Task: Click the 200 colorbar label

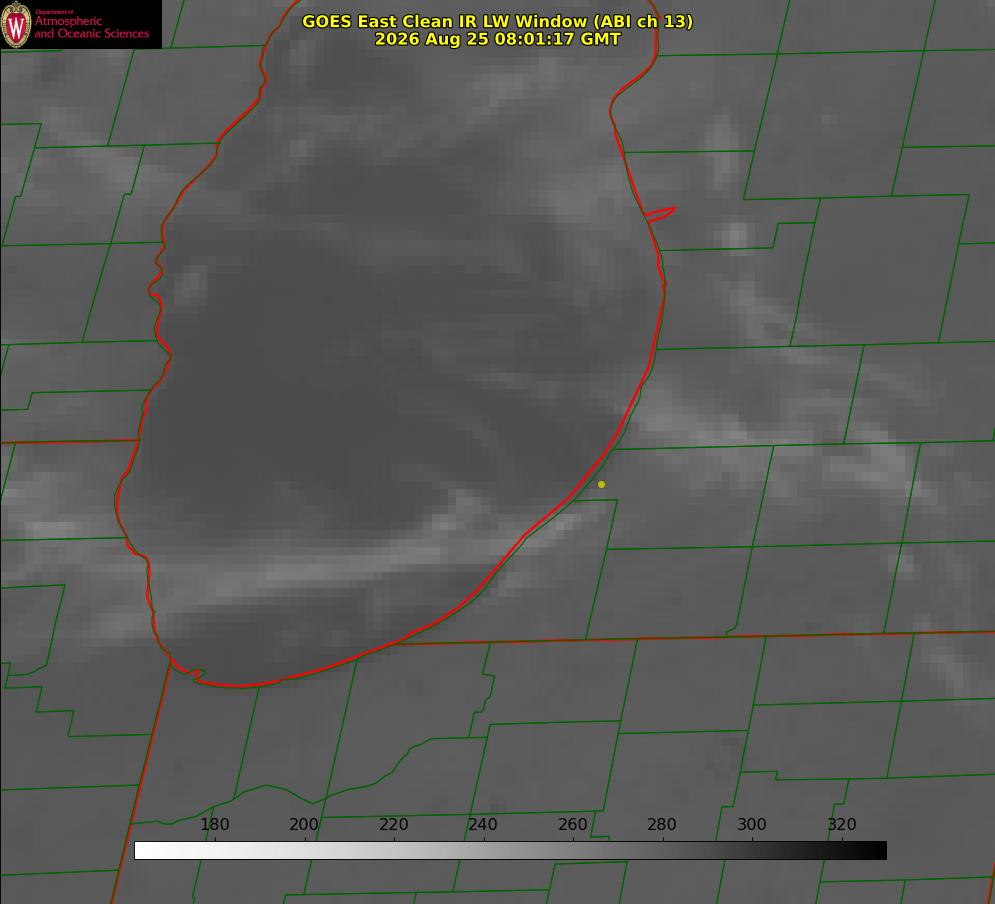Action: tap(304, 824)
